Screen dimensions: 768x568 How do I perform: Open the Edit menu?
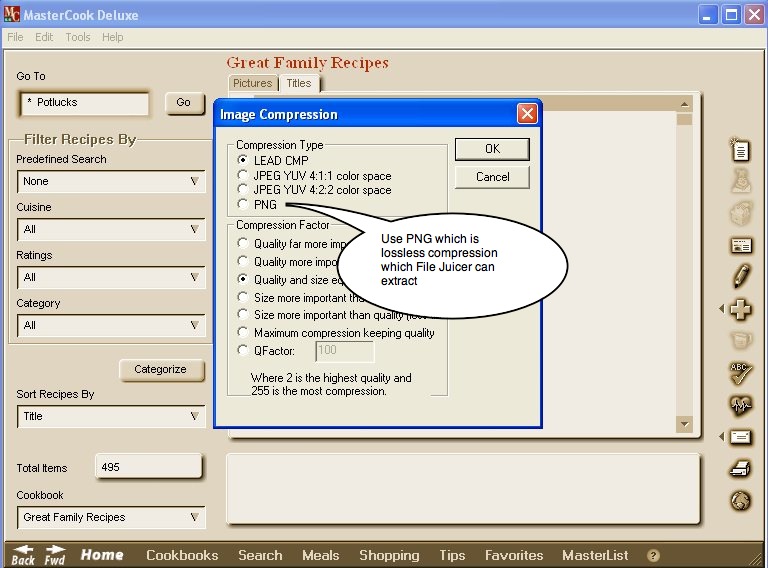pos(44,37)
